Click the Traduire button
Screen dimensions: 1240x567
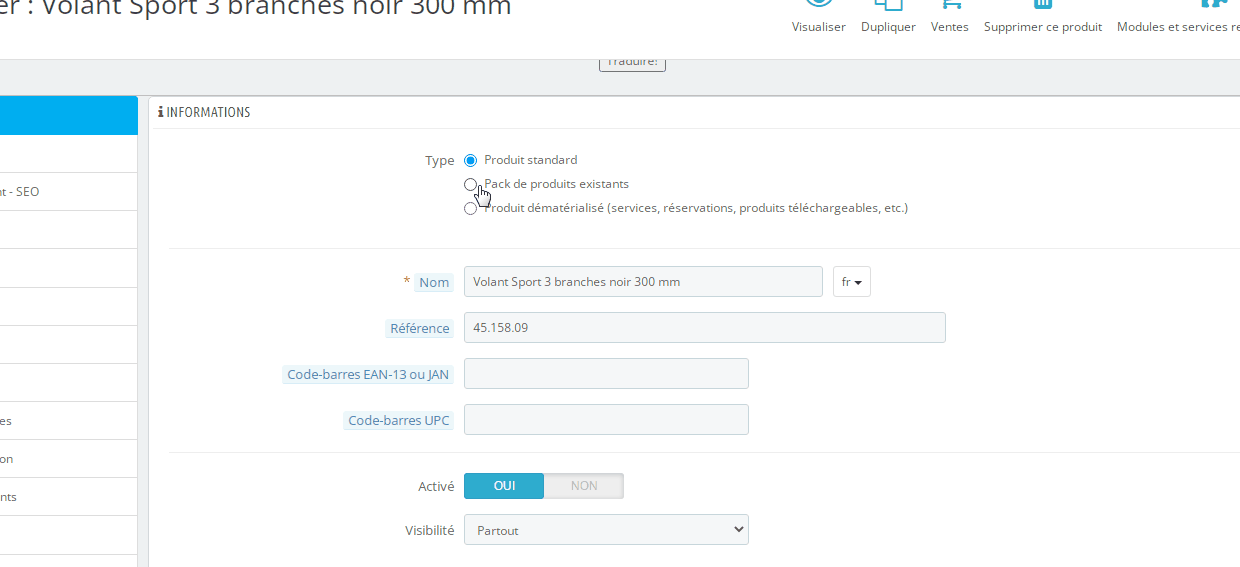[632, 62]
